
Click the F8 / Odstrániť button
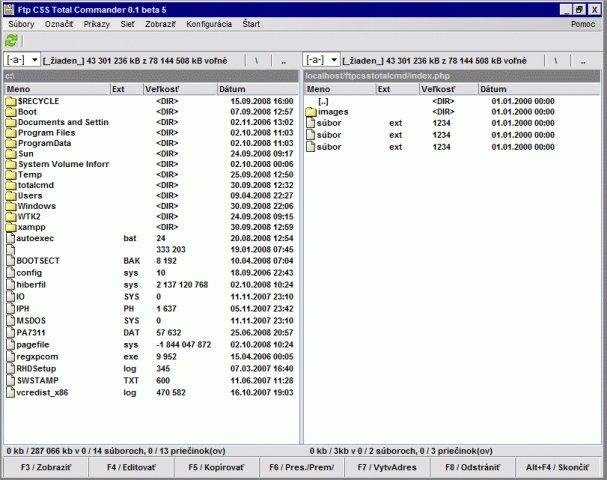472,467
